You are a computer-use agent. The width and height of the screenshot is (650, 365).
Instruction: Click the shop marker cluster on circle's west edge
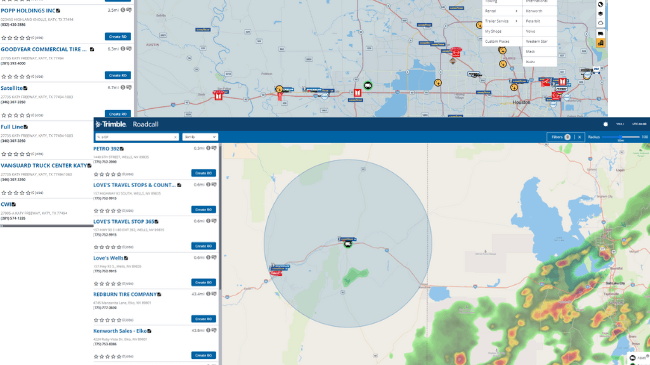(279, 269)
